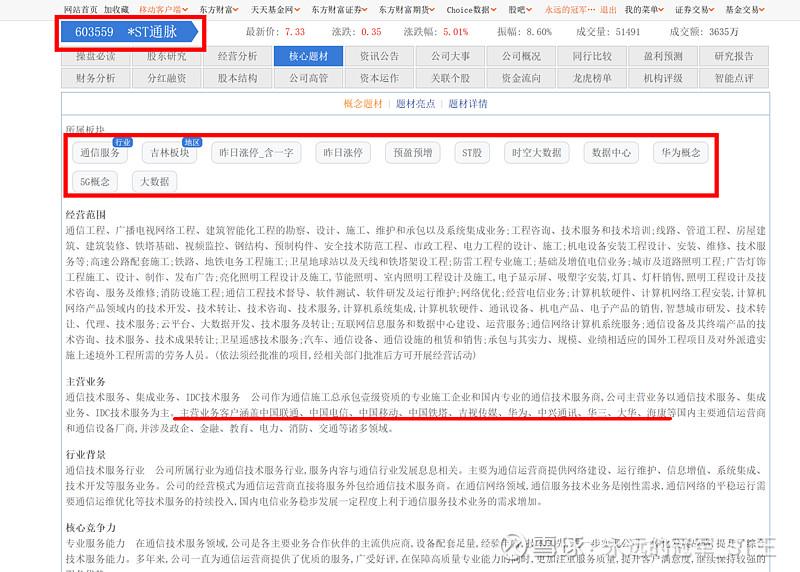Open the 公司概况 tab
Image resolution: width=800 pixels, height=572 pixels.
pos(521,56)
